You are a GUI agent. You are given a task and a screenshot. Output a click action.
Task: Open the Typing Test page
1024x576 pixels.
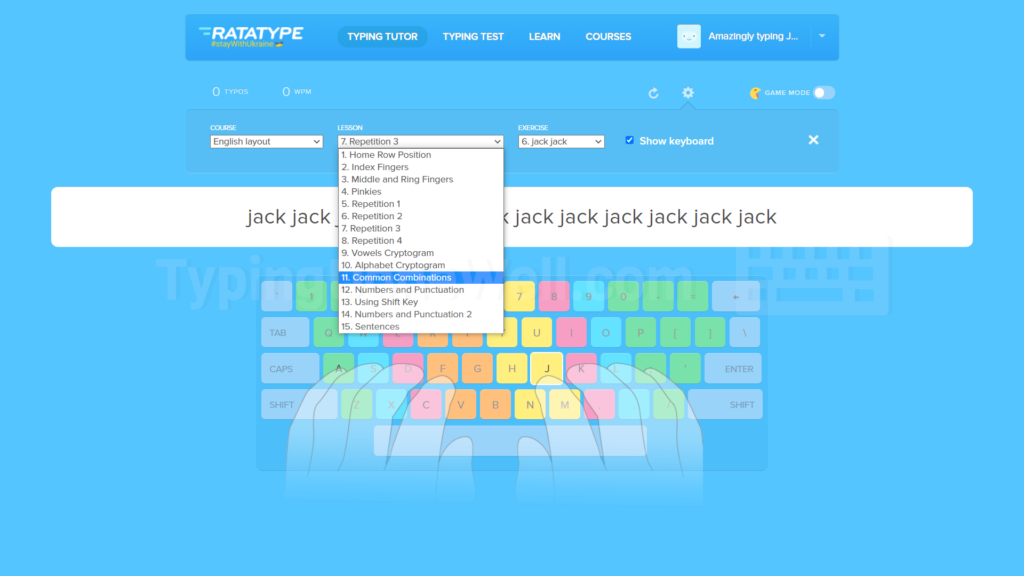473,37
